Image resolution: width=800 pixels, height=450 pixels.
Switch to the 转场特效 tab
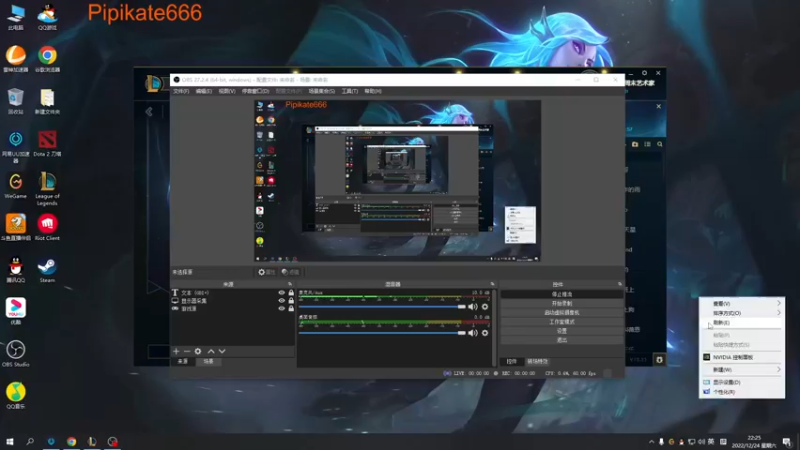pyautogui.click(x=537, y=361)
